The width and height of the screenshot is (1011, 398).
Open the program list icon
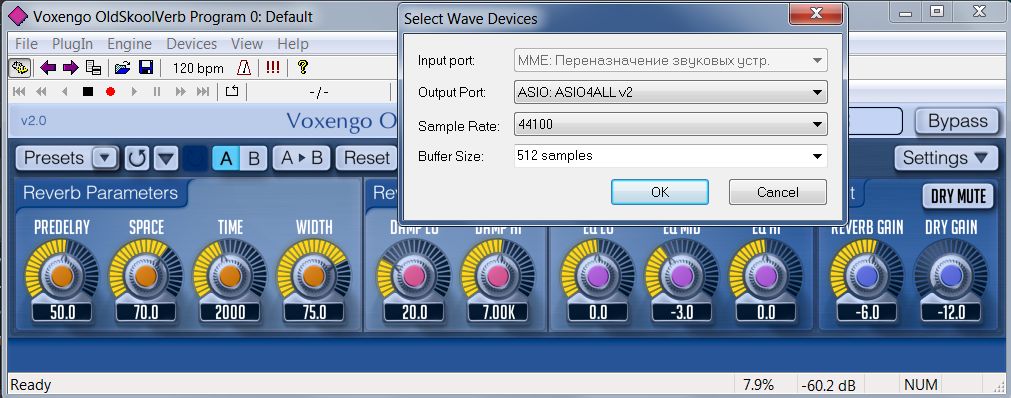(93, 68)
